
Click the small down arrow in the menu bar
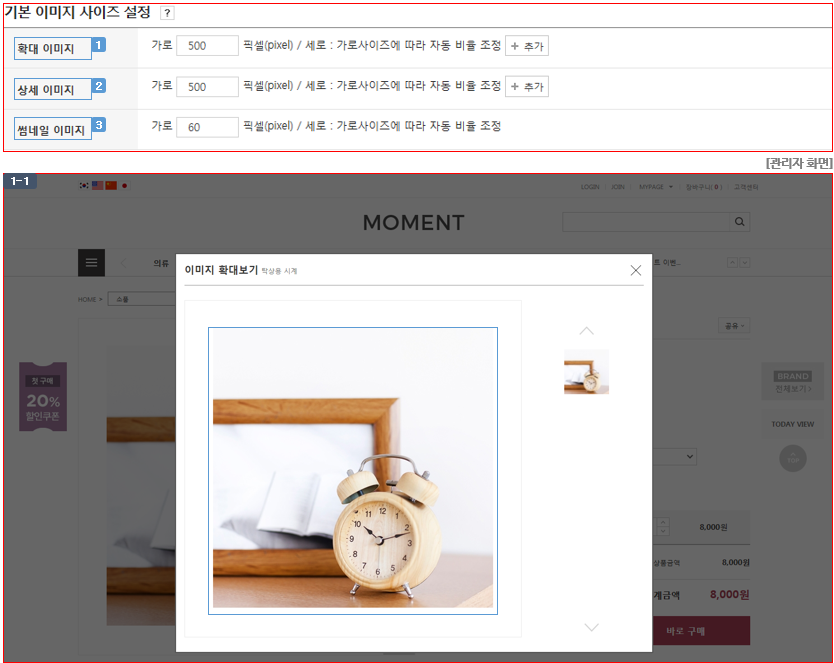(x=745, y=263)
